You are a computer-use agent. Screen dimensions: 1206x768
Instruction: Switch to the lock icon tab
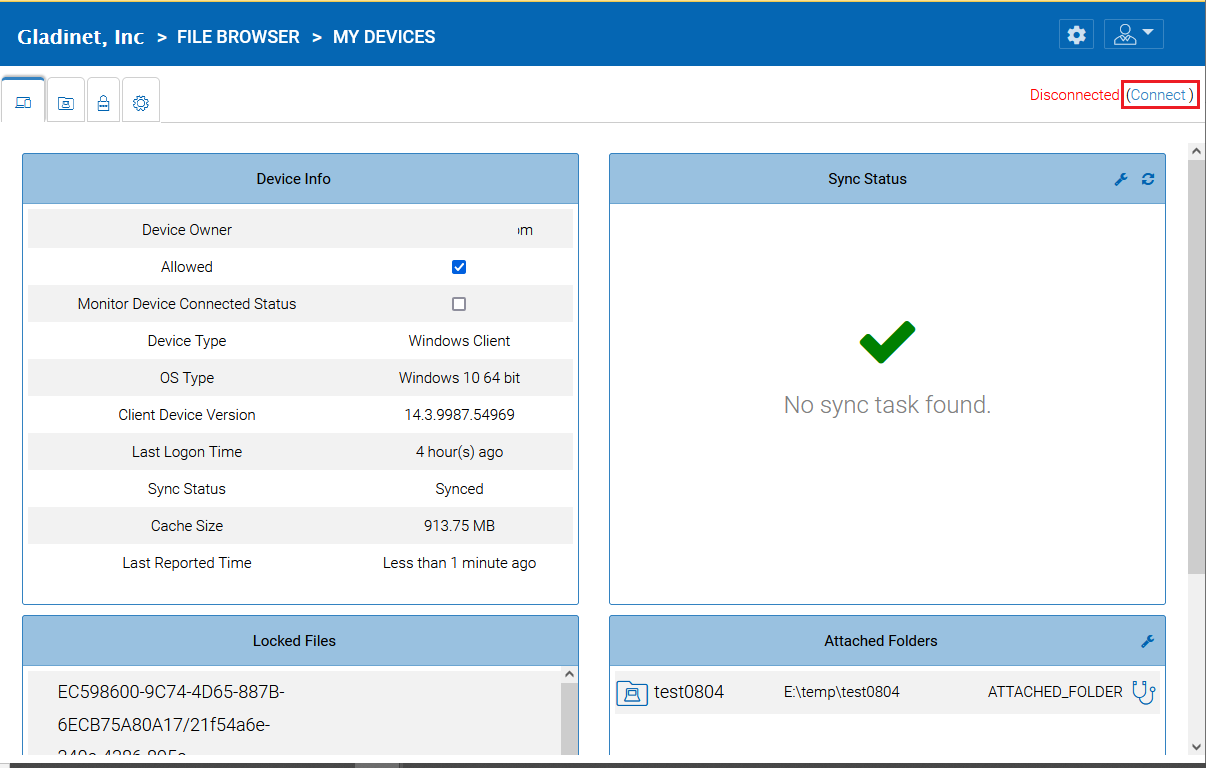coord(103,102)
